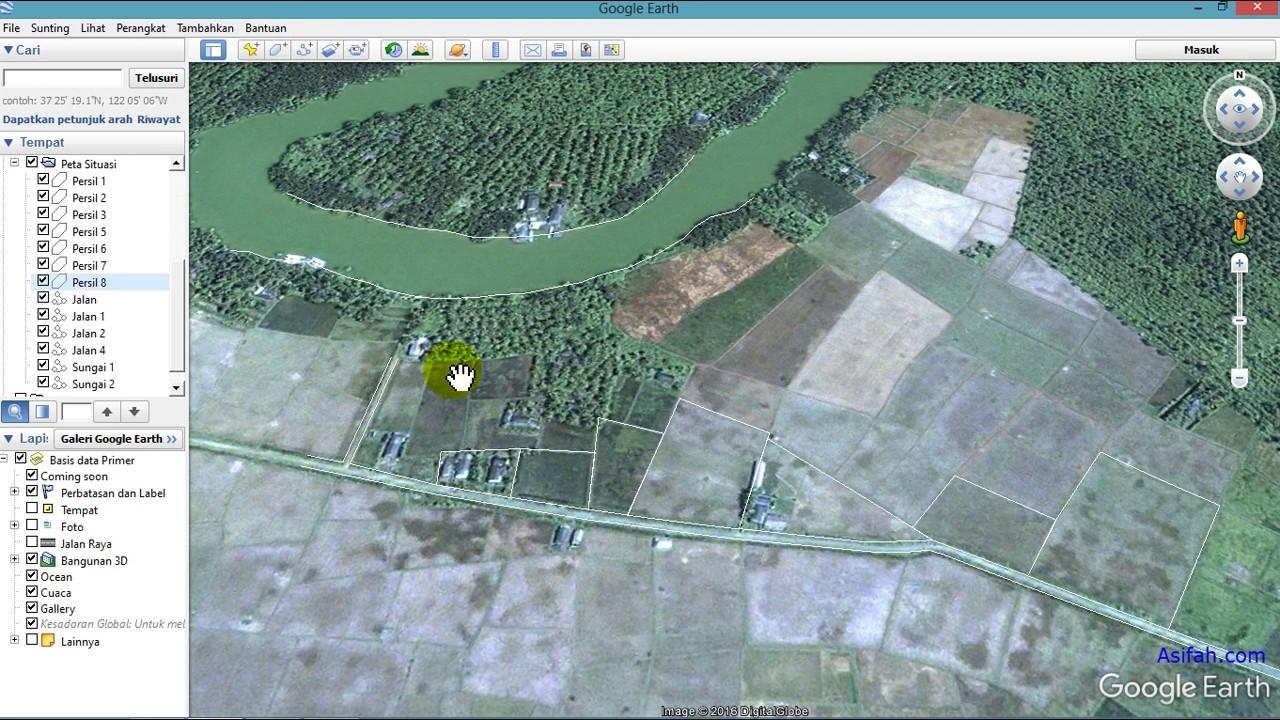The image size is (1280, 720).
Task: Show historical imagery clock icon
Action: point(394,50)
